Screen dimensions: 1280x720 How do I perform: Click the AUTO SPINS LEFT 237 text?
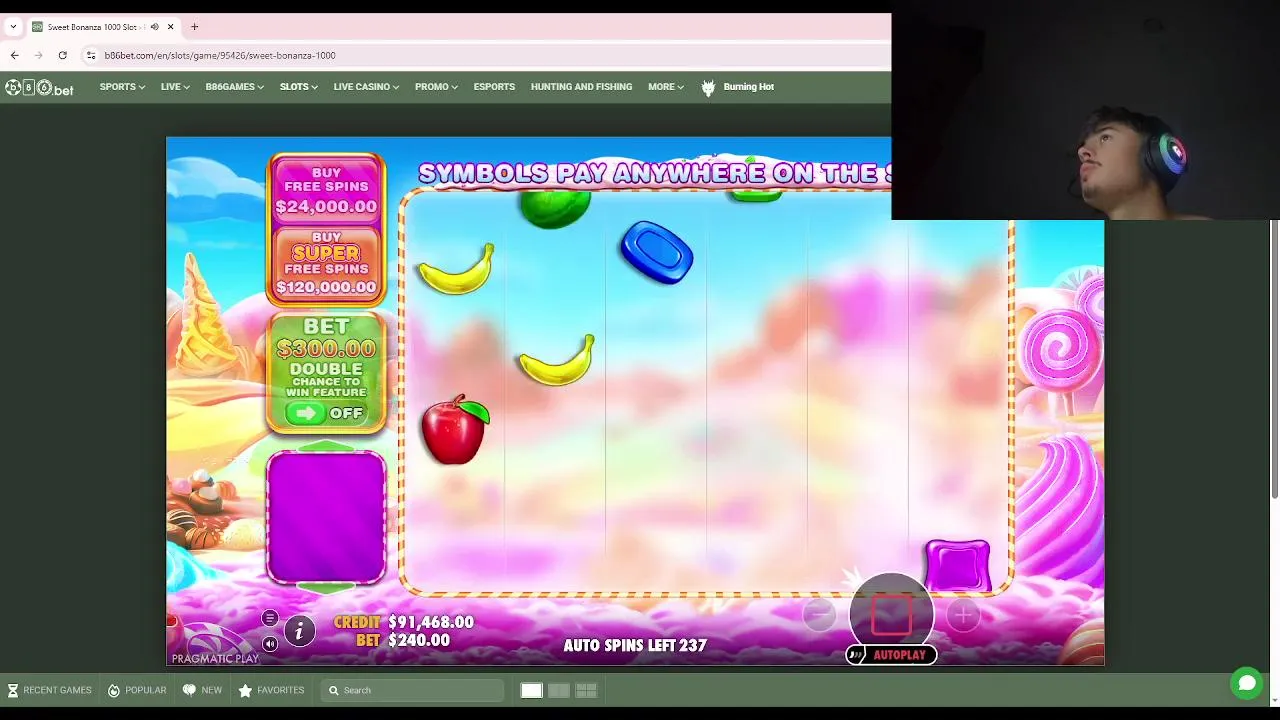click(635, 646)
